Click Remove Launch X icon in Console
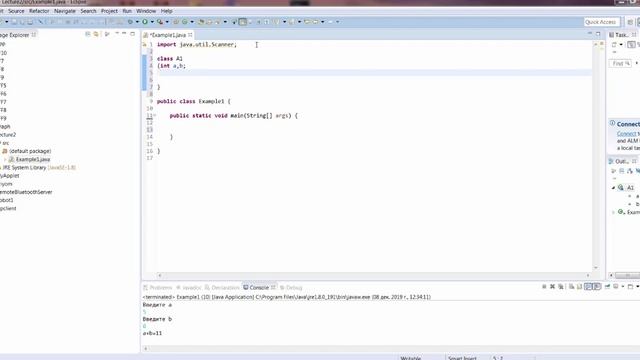 point(552,287)
